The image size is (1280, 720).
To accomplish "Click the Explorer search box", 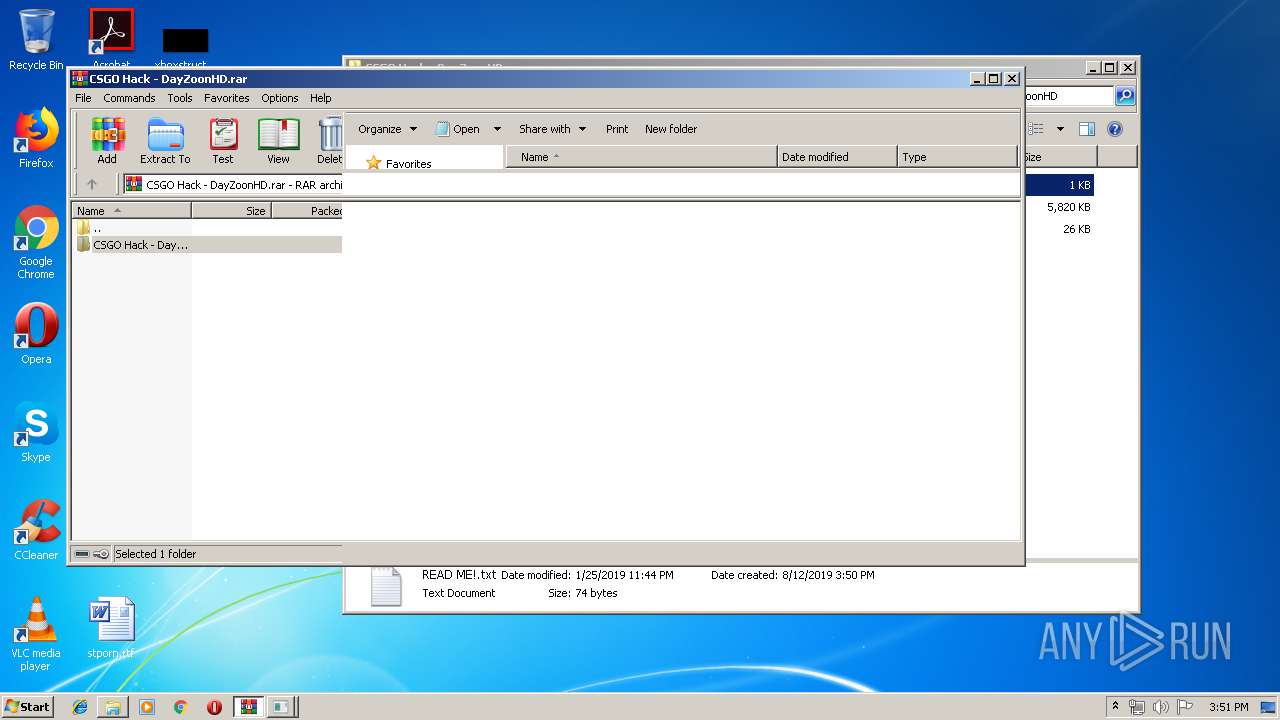I will point(1067,96).
